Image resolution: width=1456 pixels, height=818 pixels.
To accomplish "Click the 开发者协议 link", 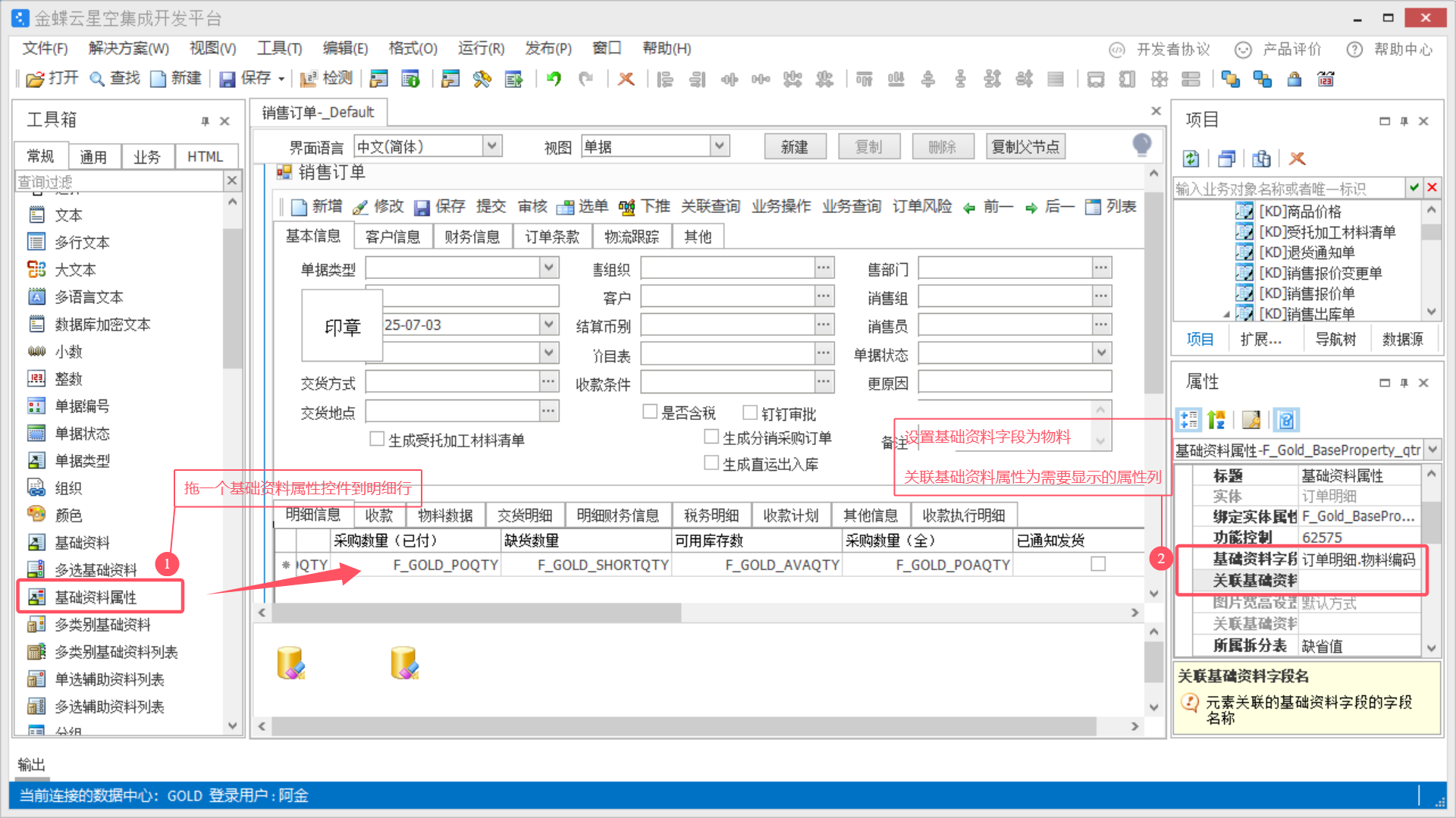I will tap(1172, 49).
